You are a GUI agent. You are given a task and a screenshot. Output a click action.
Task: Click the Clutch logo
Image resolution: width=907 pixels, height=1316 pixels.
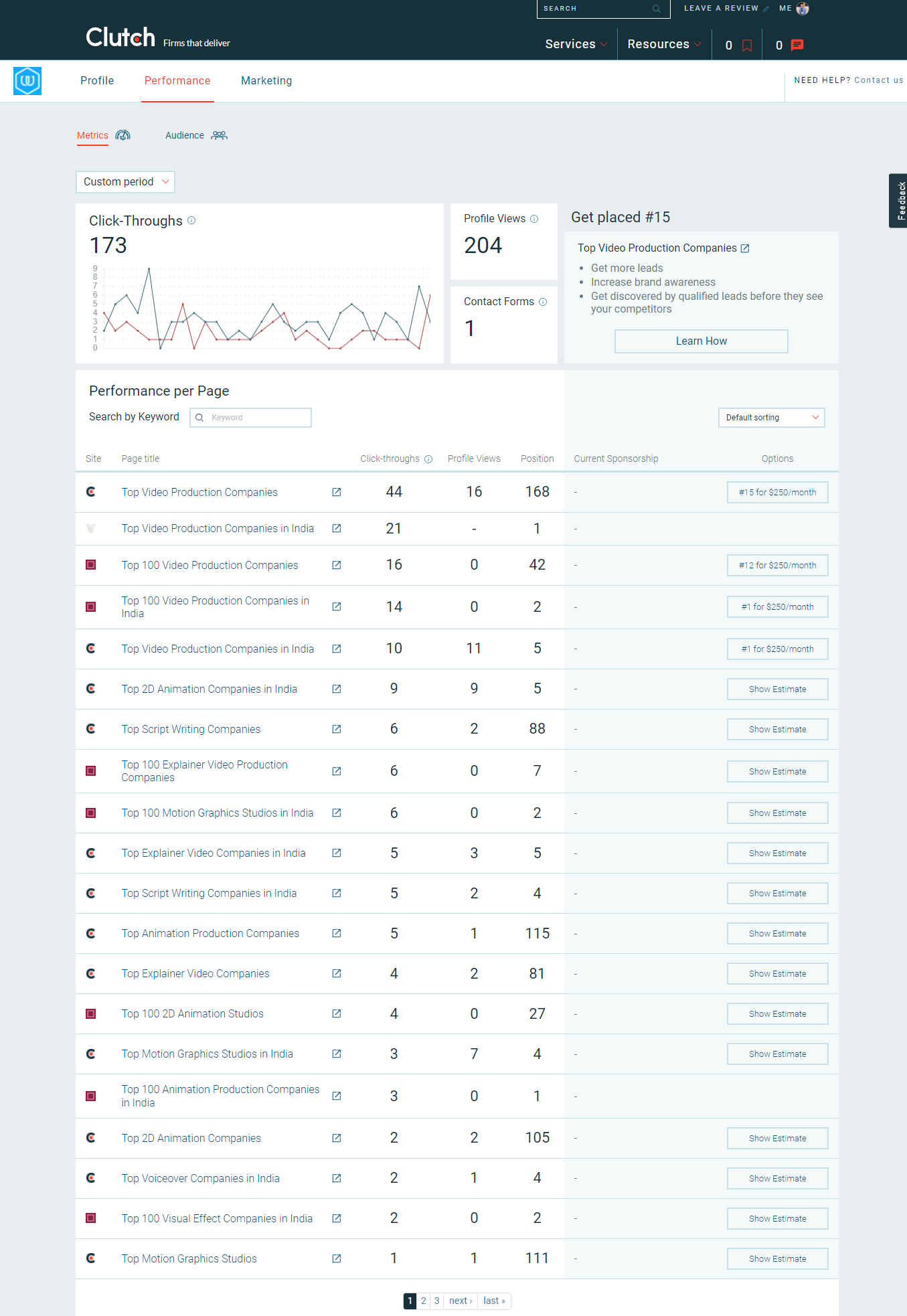pos(120,37)
